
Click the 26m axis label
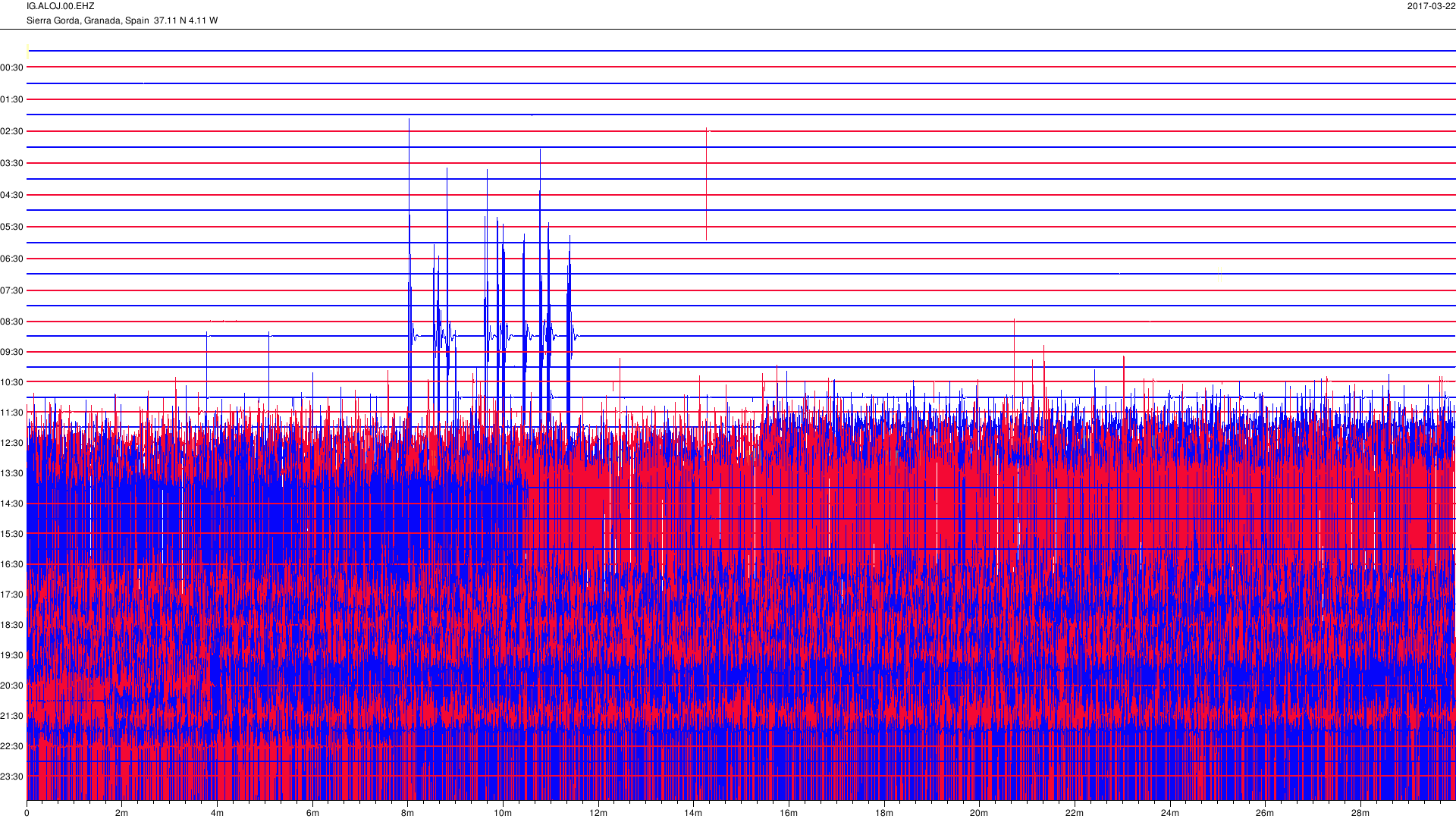pyautogui.click(x=1265, y=813)
